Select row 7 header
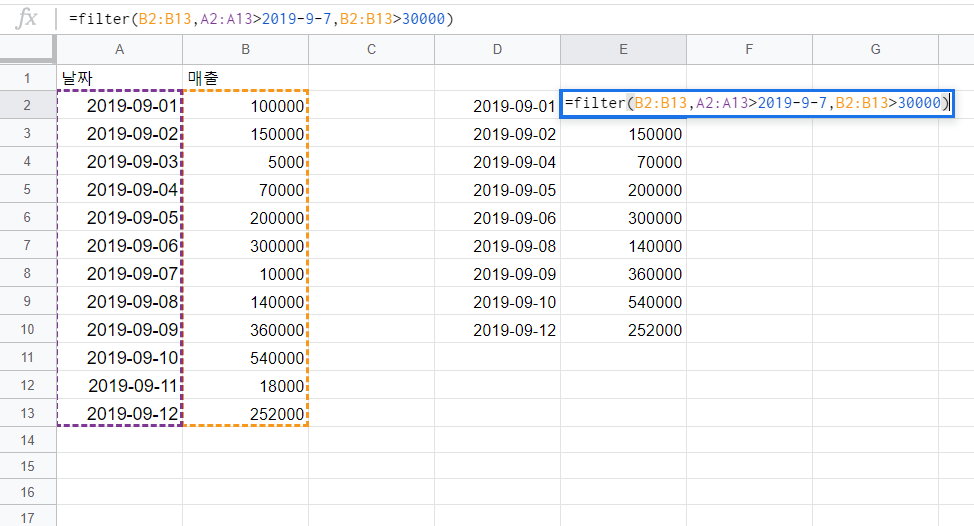This screenshot has width=974, height=526. click(27, 245)
